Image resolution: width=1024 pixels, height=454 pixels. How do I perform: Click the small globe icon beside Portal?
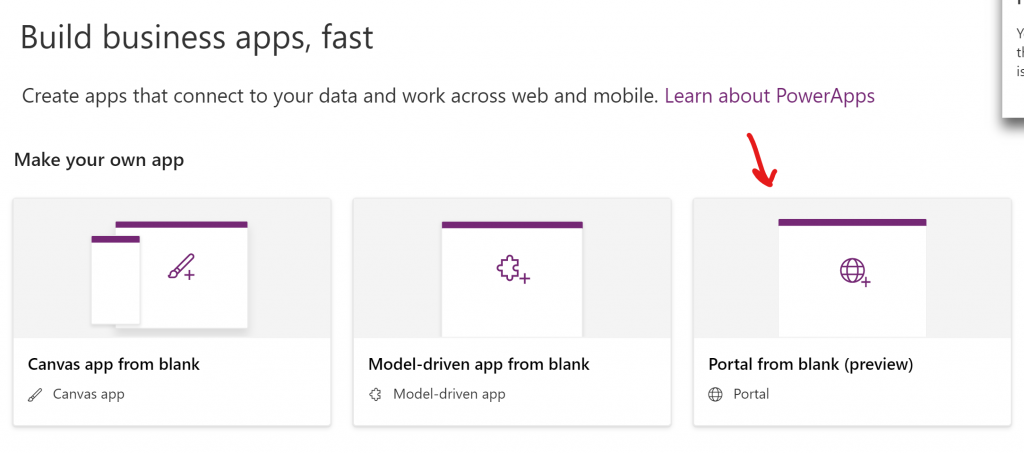pos(716,395)
